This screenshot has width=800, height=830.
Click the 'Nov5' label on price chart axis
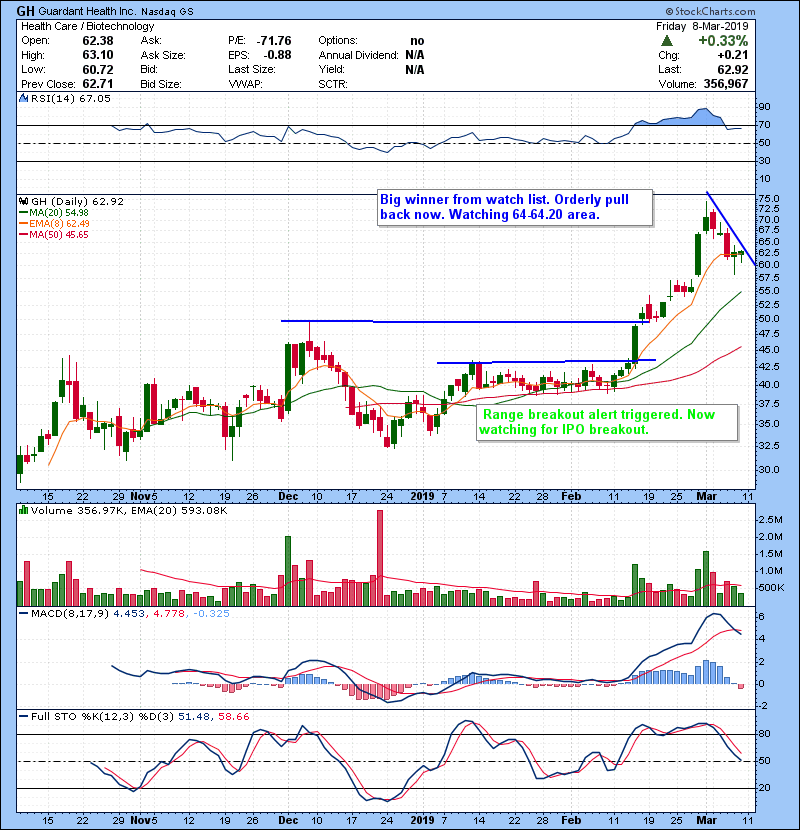click(x=143, y=497)
